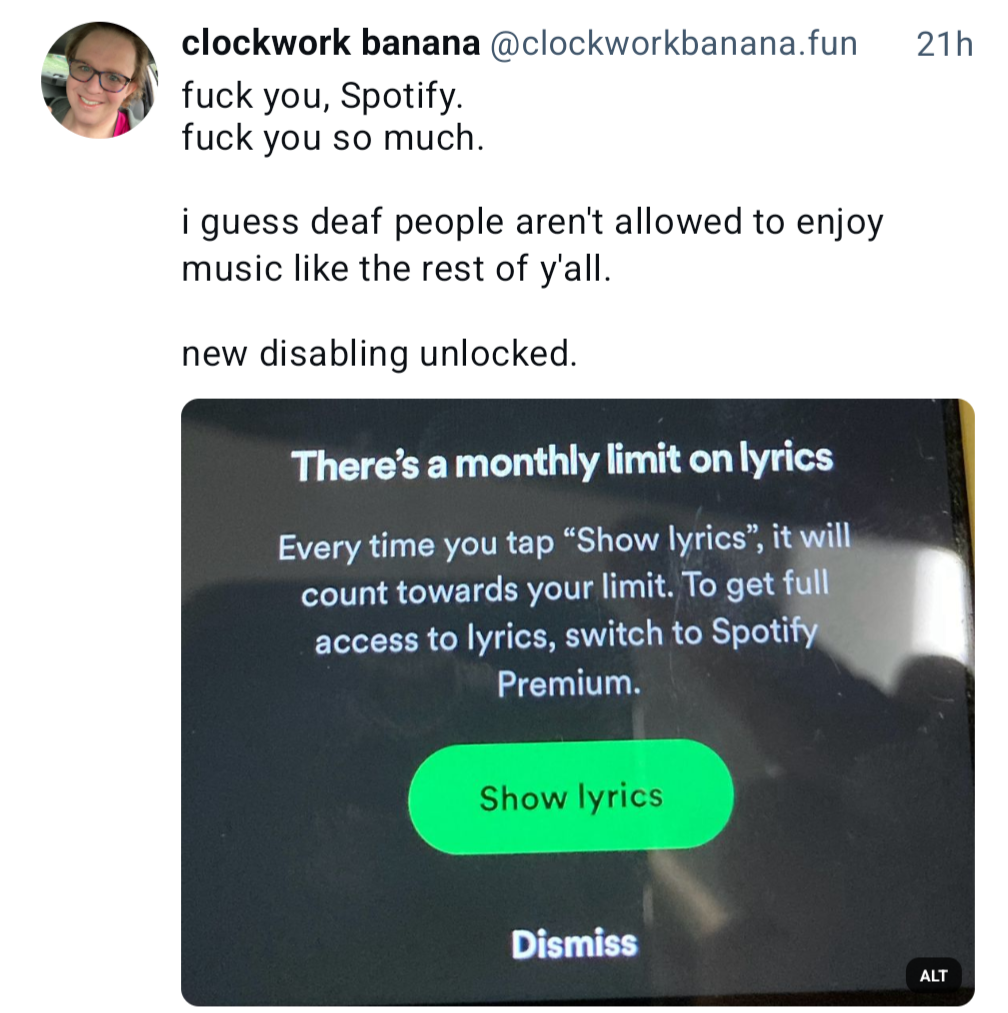Open clockwork banana's profile avatar
The width and height of the screenshot is (1008, 1013).
pos(99,80)
